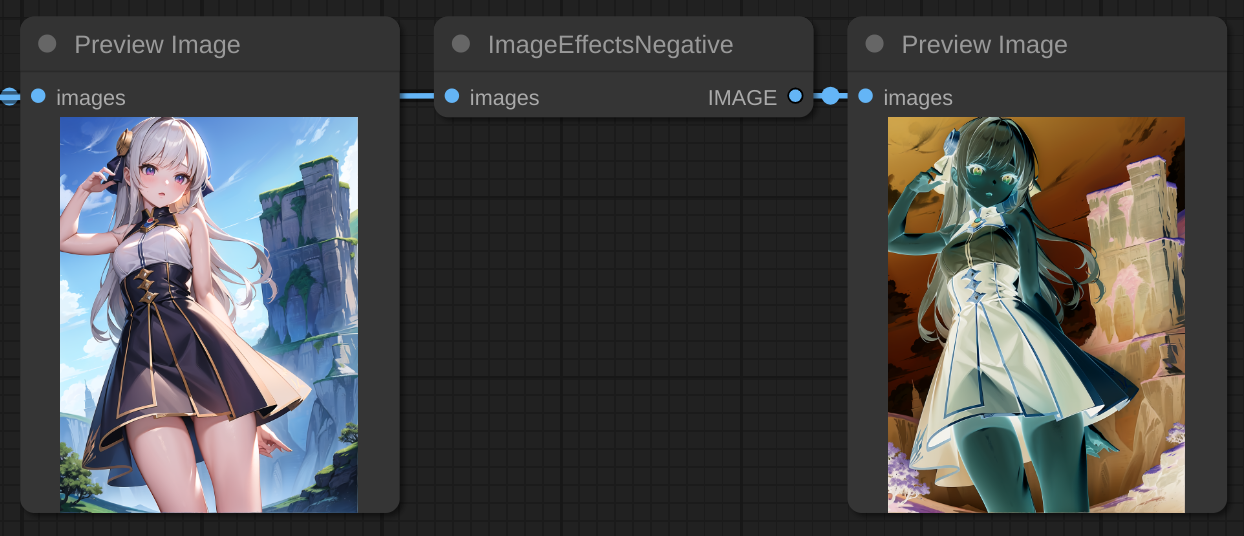This screenshot has height=536, width=1244.
Task: Click the IMAGE output label
Action: pyautogui.click(x=742, y=98)
